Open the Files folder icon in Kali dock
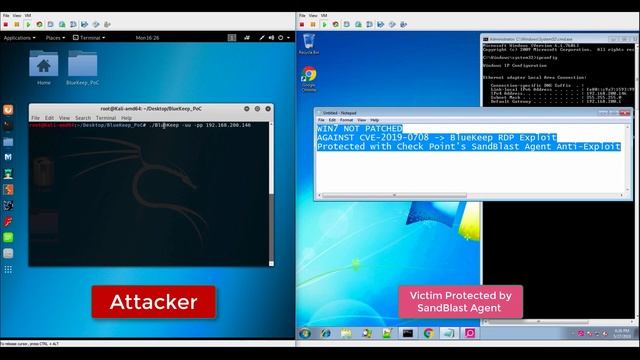Image resolution: width=640 pixels, height=360 pixels. (x=8, y=142)
